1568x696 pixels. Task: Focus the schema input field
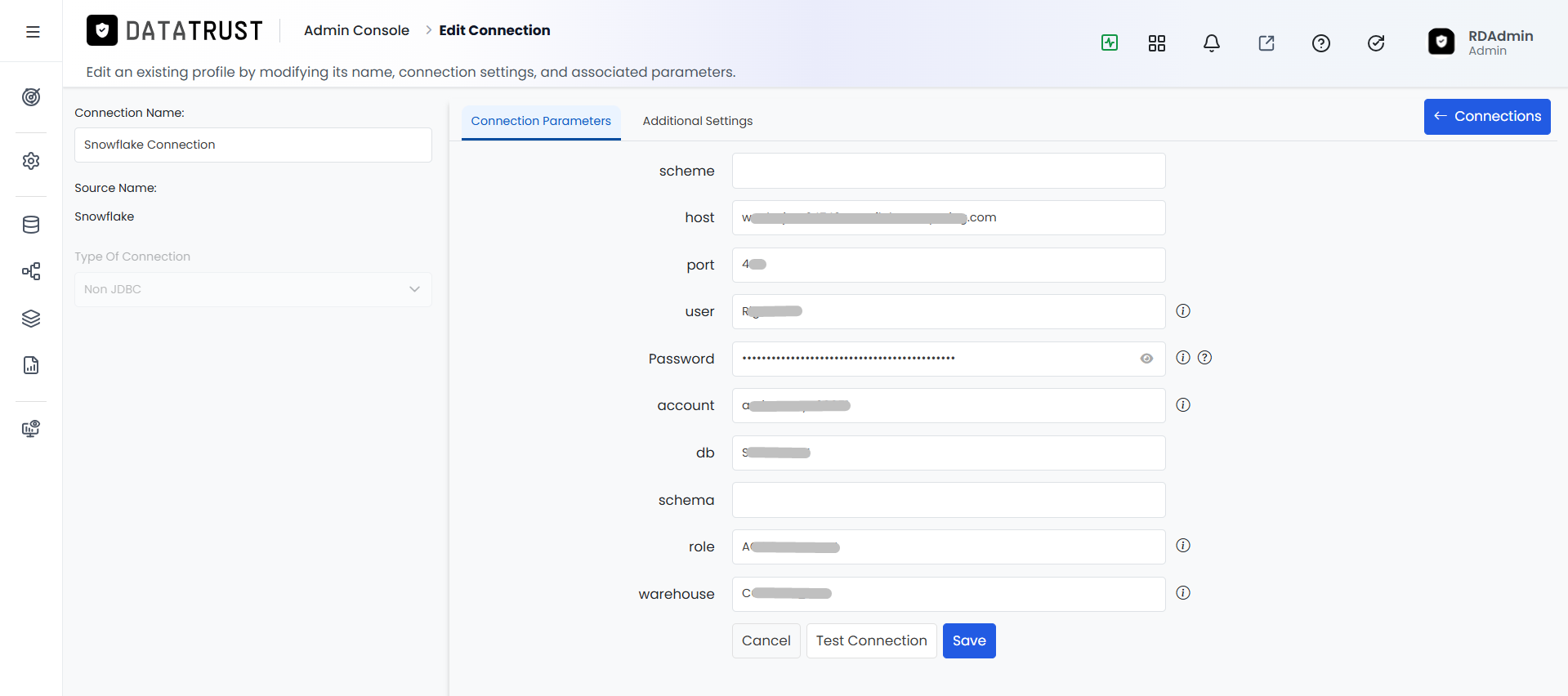tap(949, 500)
